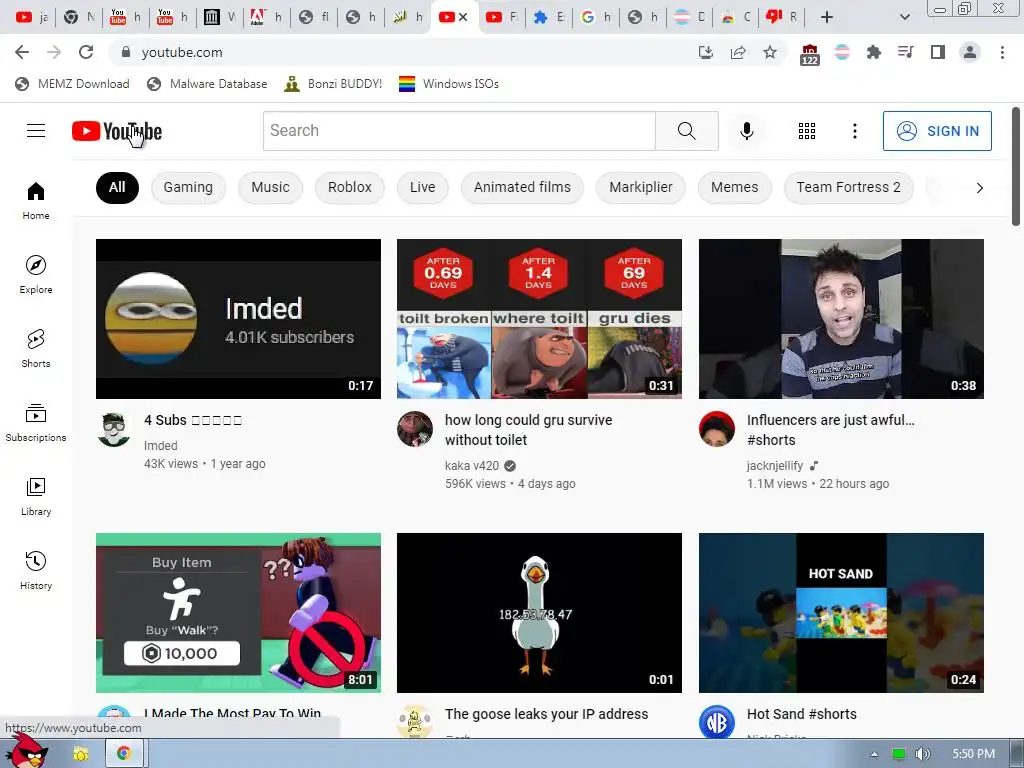Open the Imded channel avatar
The image size is (1024, 768).
click(114, 430)
